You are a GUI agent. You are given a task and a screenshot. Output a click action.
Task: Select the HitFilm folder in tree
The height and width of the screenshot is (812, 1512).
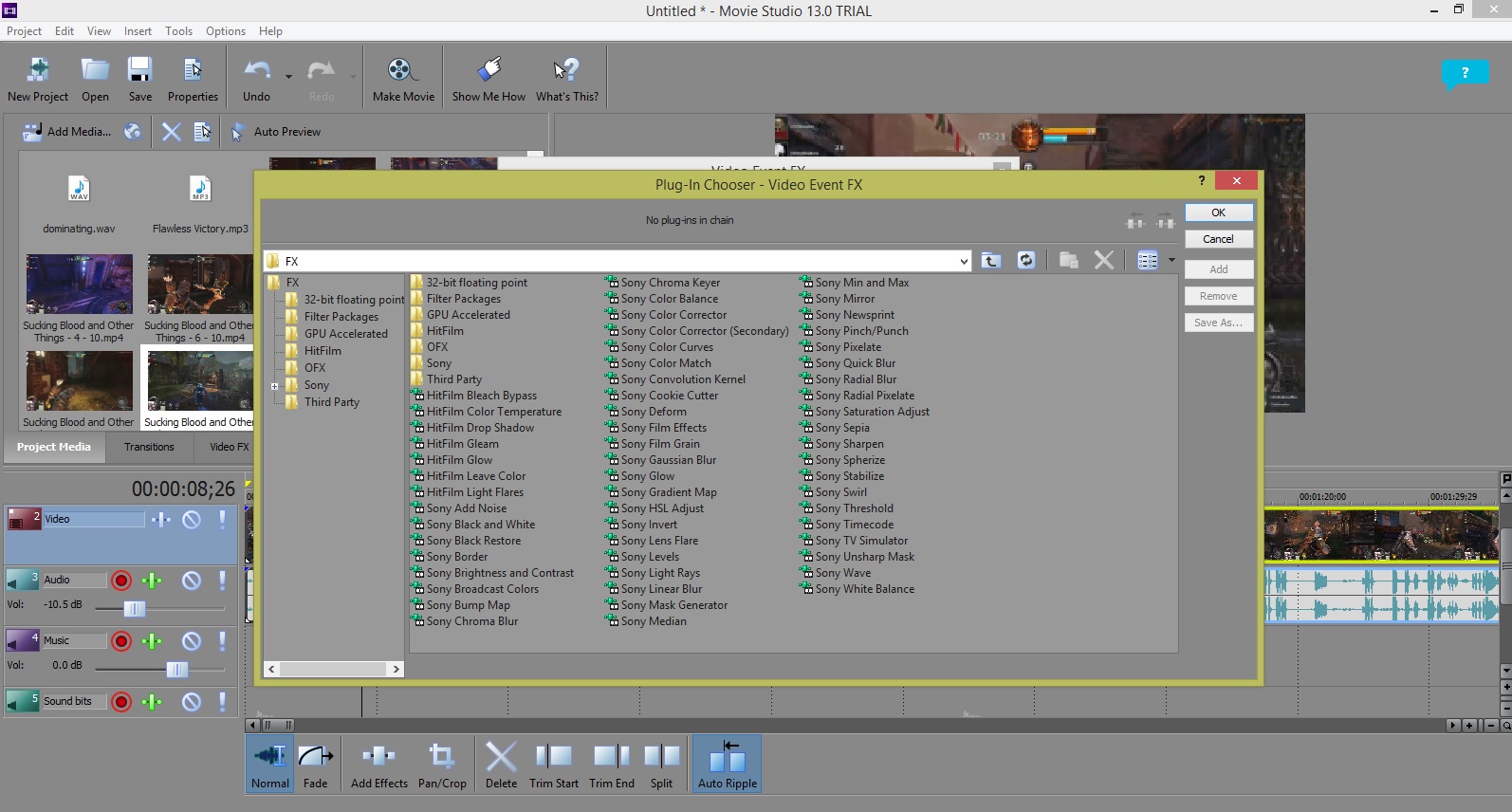pyautogui.click(x=323, y=351)
